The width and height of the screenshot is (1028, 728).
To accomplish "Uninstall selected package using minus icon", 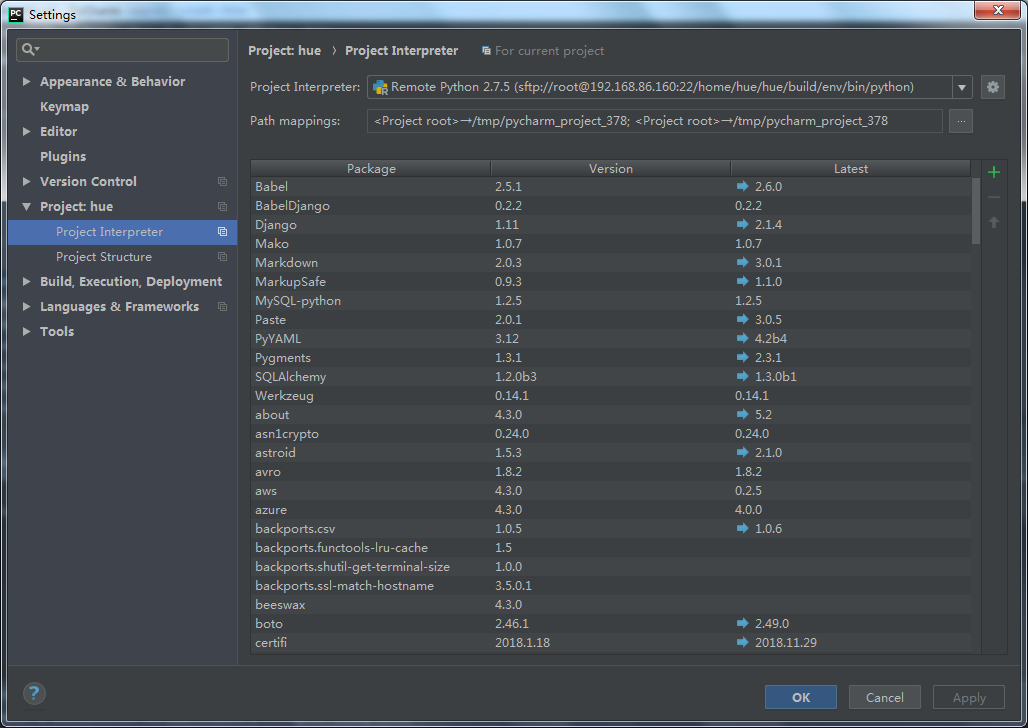I will [x=993, y=196].
